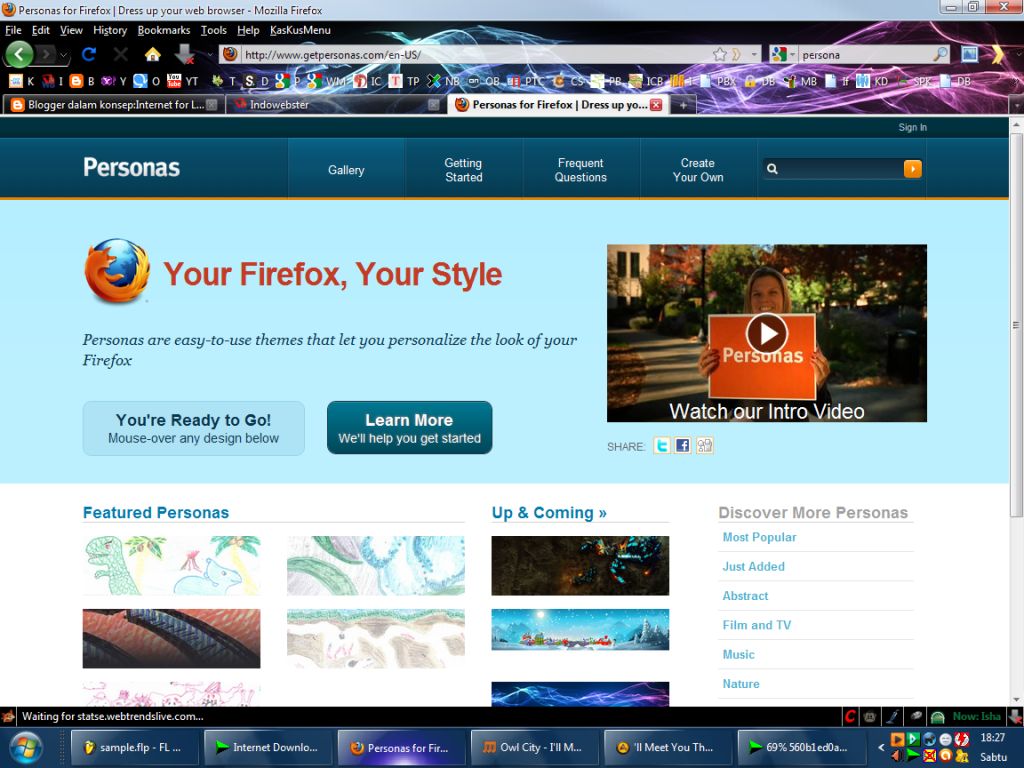1024x768 pixels.
Task: Share the page on Facebook
Action: (682, 445)
